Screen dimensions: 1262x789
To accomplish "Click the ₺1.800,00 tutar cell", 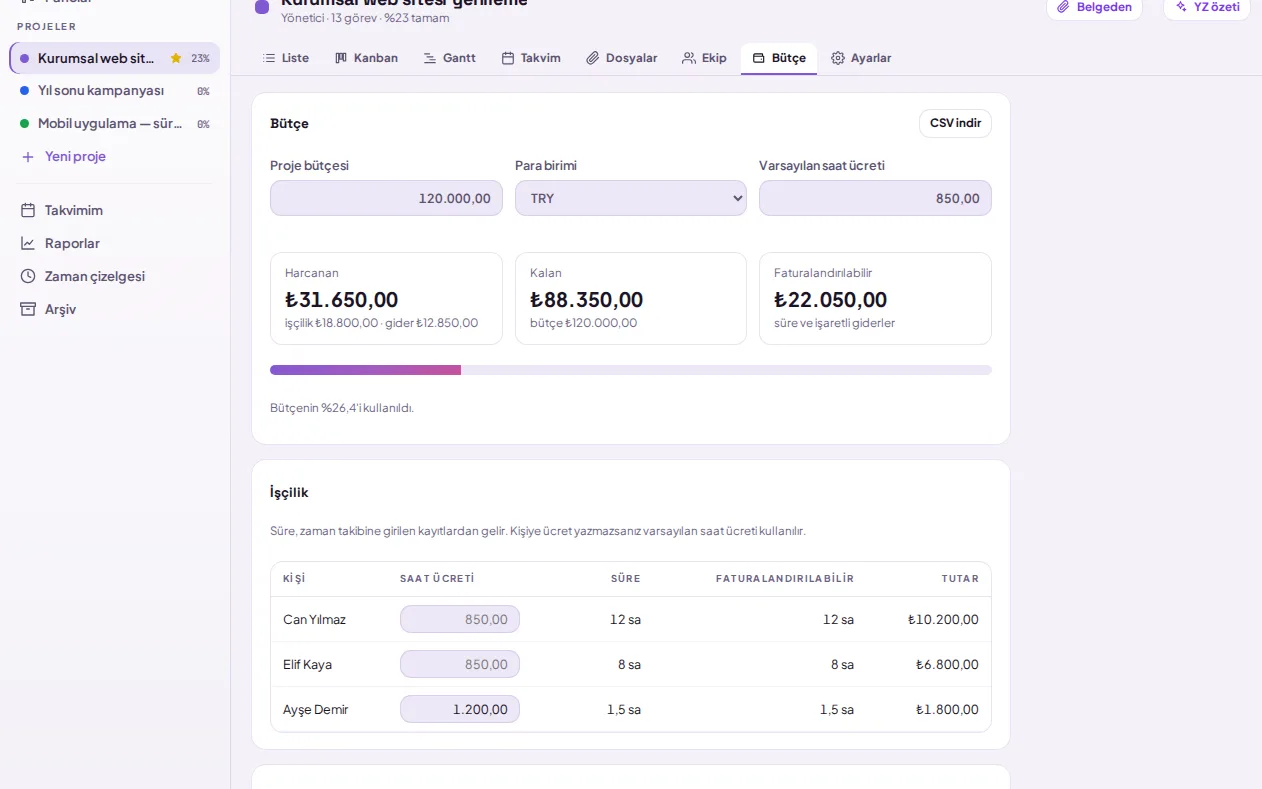I will 947,709.
